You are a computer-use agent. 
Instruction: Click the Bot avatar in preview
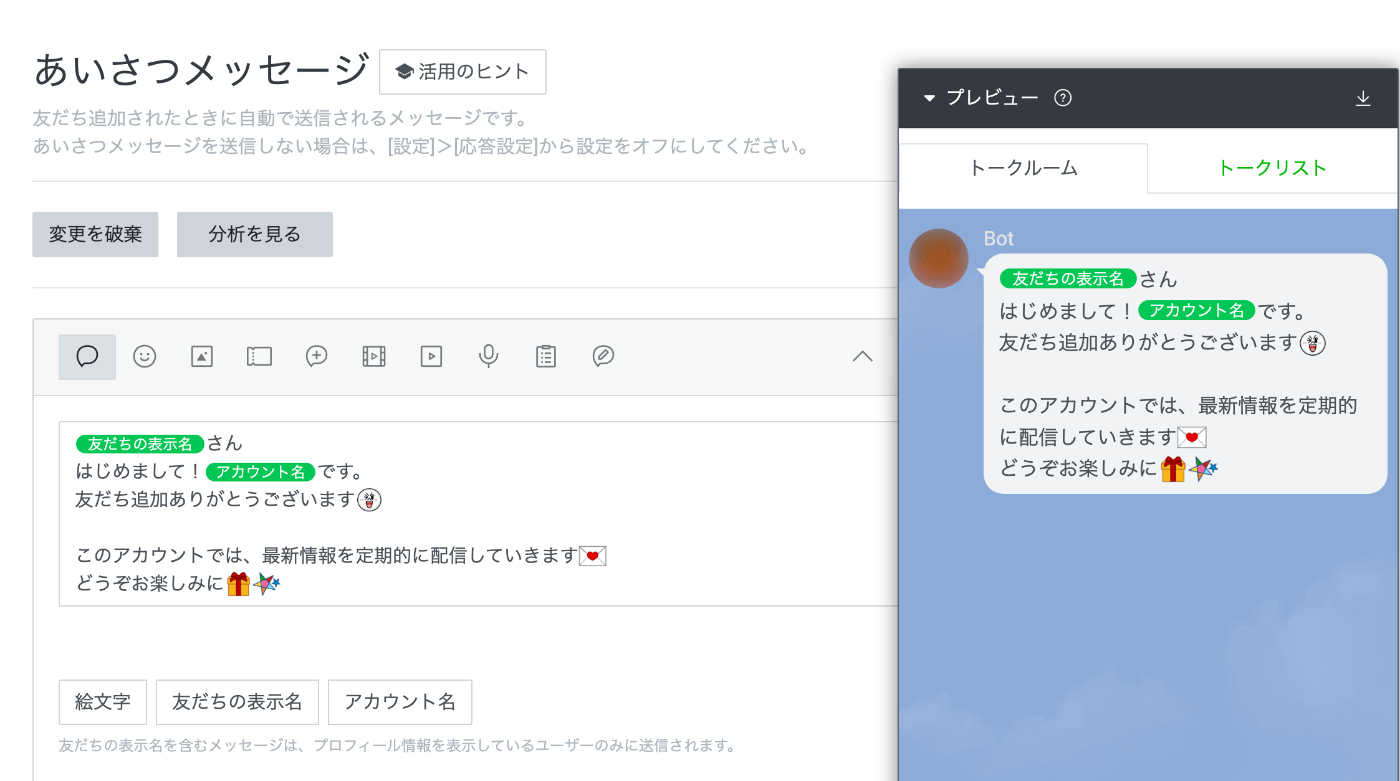coord(938,258)
